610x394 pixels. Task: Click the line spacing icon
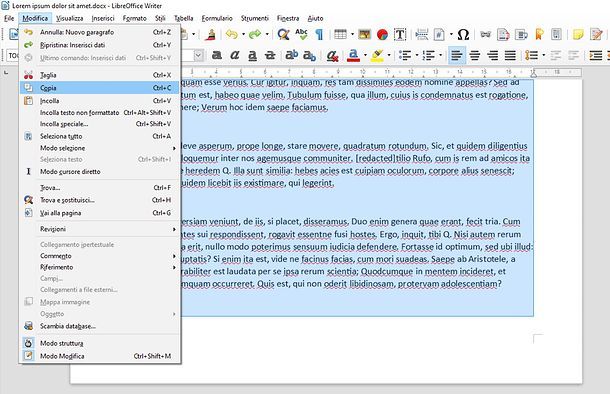531,56
